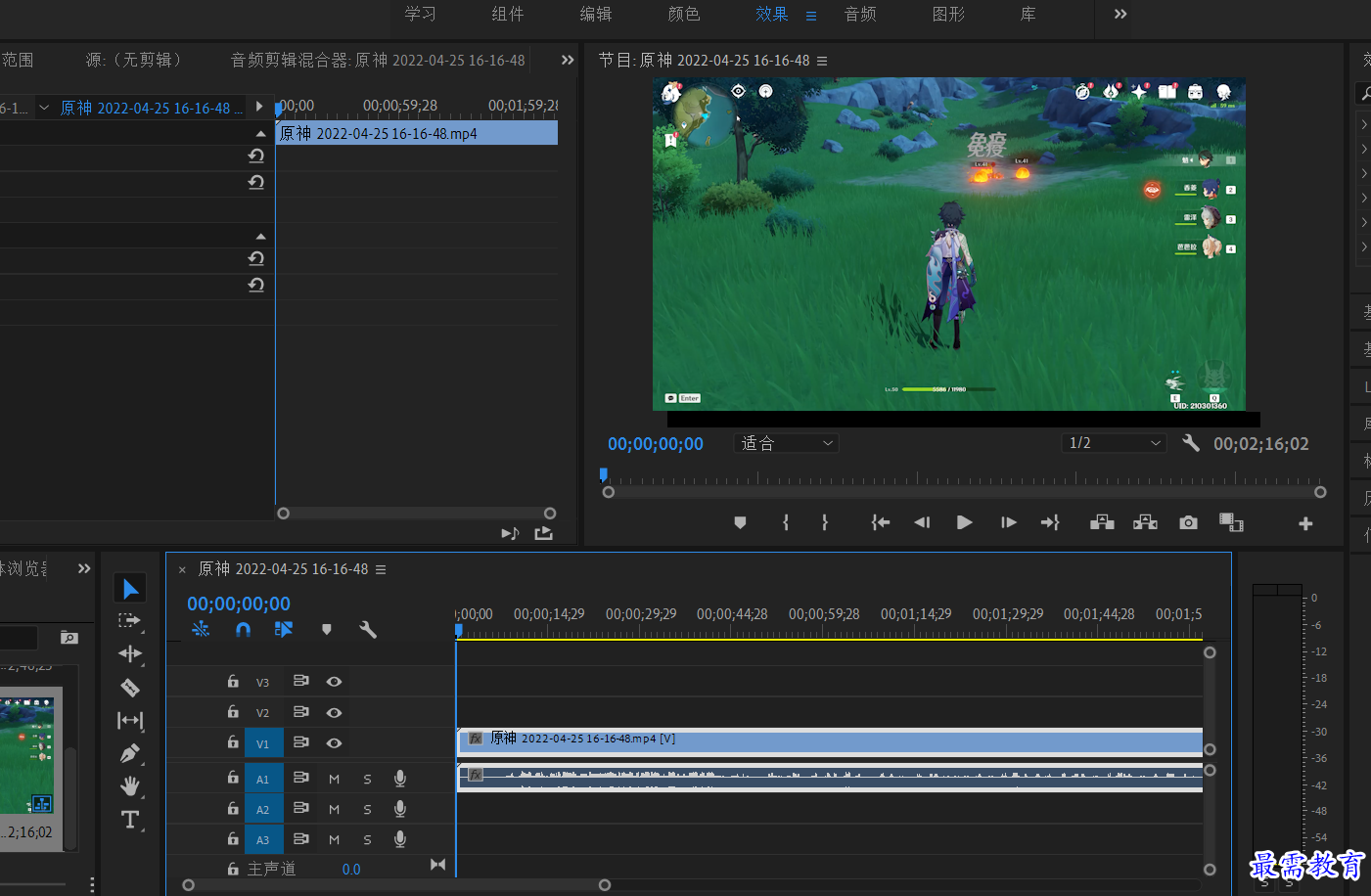Switch to 音频 workspace
Viewport: 1371px width, 896px height.
click(860, 14)
